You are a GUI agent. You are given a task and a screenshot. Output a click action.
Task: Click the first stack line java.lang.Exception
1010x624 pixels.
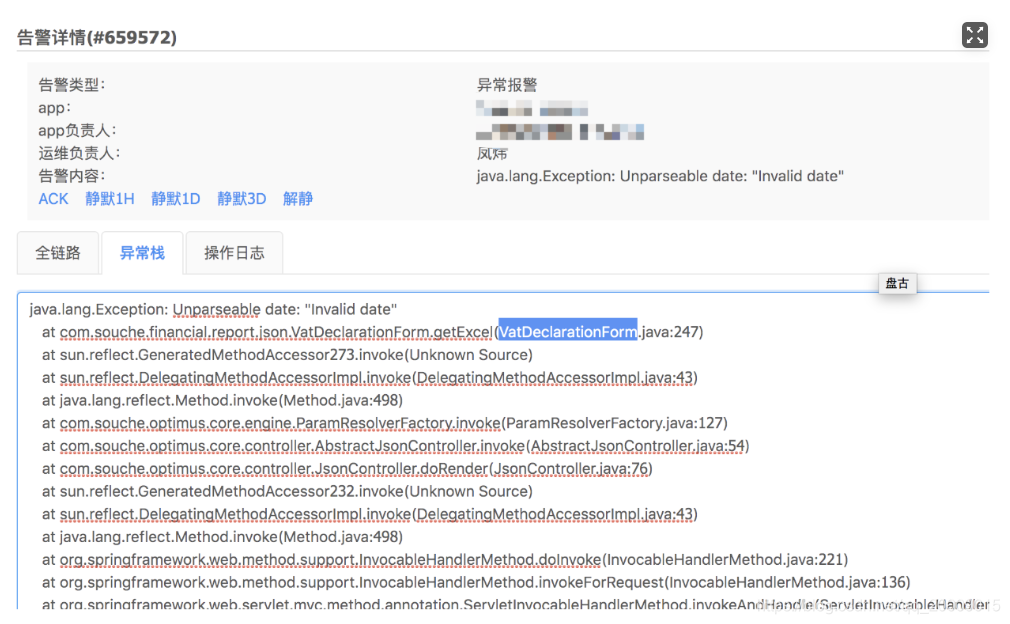pos(213,310)
